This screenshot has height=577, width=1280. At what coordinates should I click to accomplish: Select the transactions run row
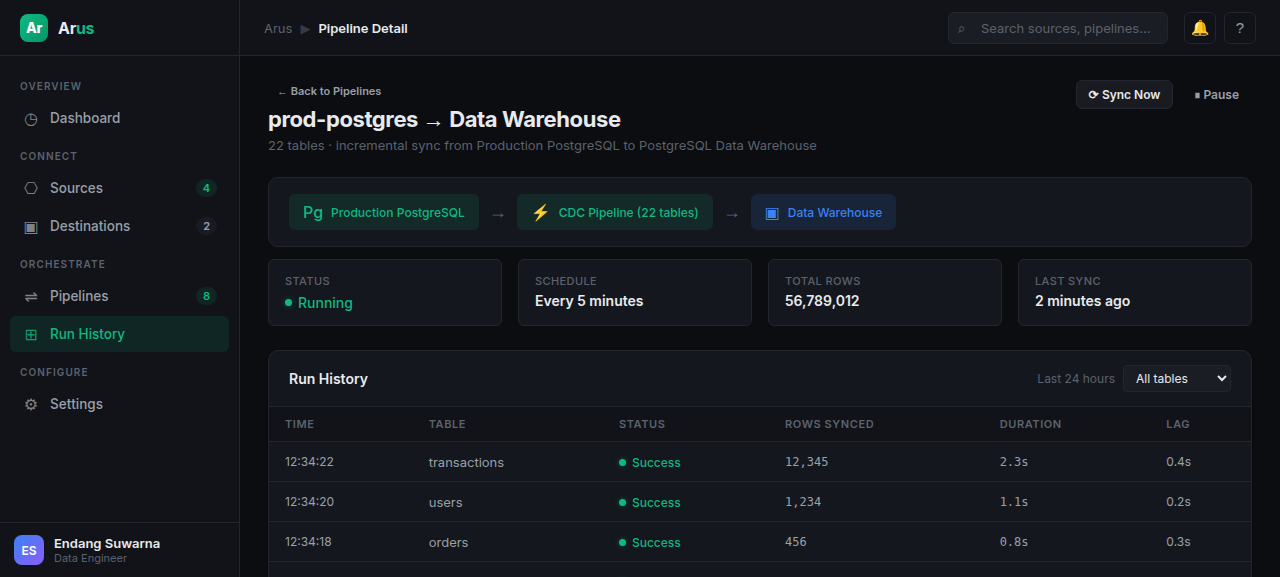pyautogui.click(x=760, y=462)
